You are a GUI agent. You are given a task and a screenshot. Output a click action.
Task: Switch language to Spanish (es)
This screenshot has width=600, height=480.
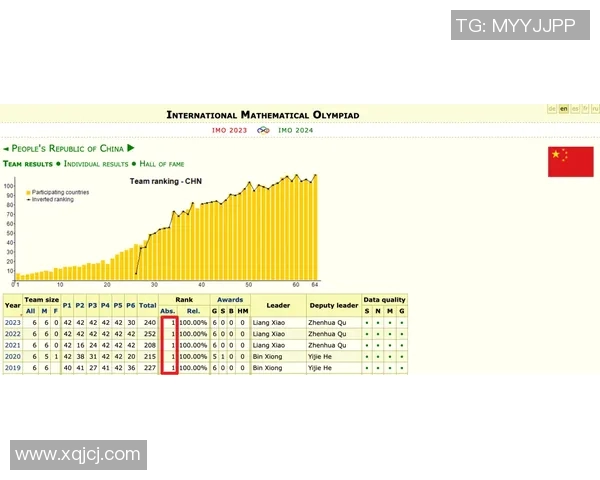click(575, 108)
